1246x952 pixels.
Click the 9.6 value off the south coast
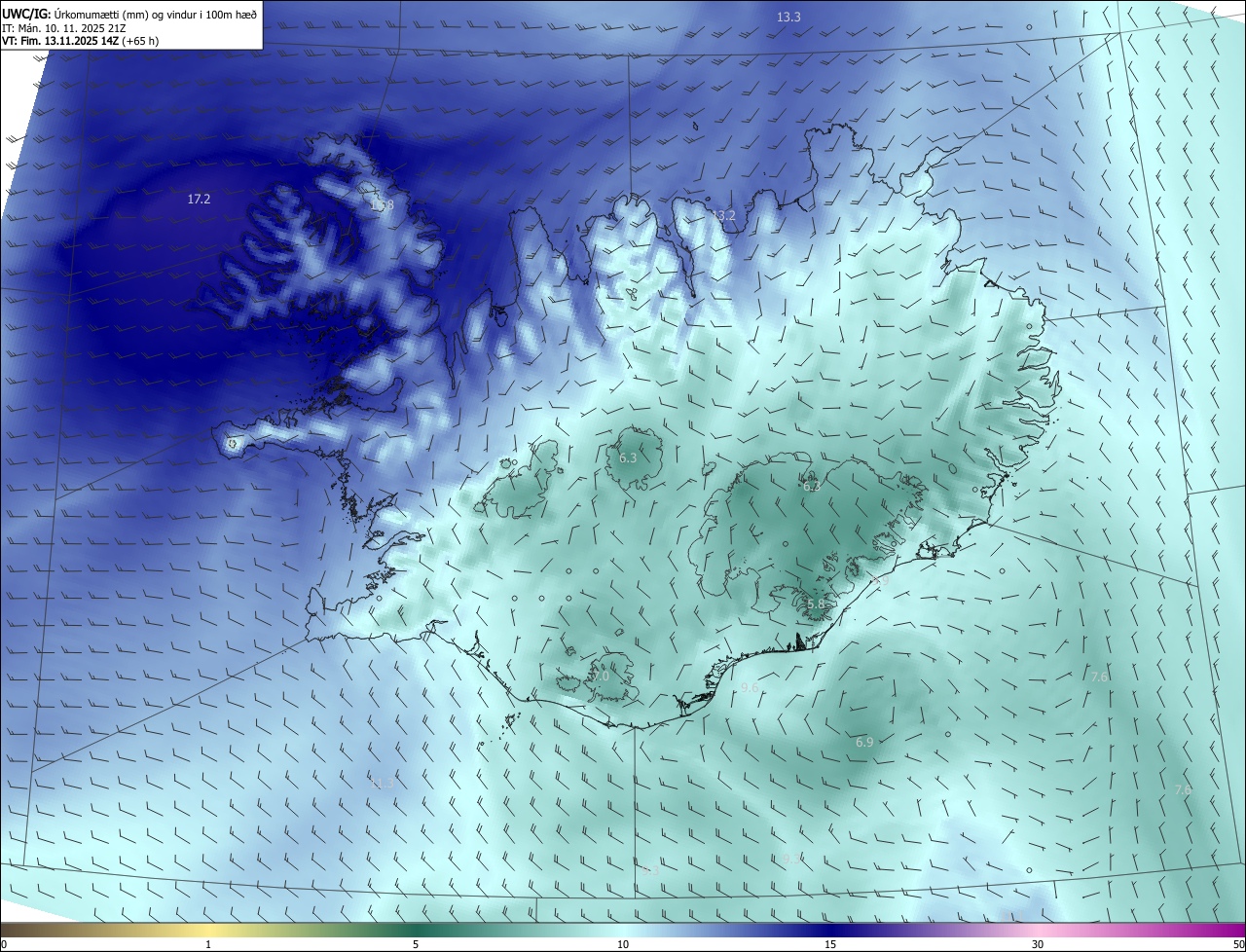coord(750,688)
